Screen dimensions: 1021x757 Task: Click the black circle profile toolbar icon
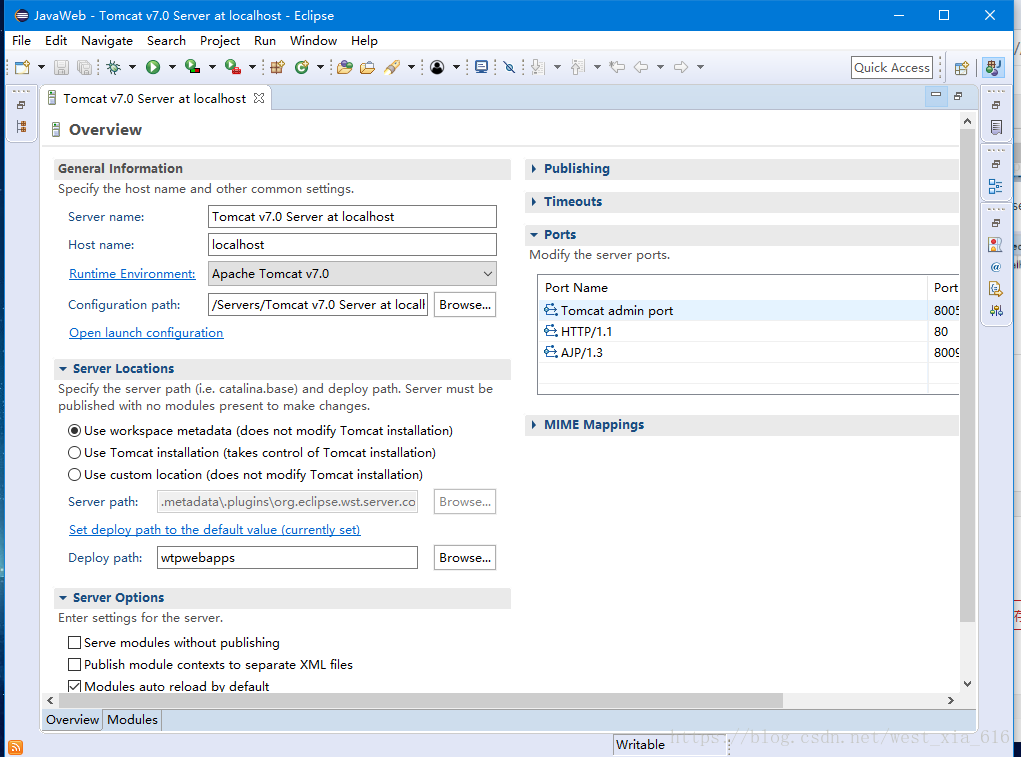[x=437, y=67]
